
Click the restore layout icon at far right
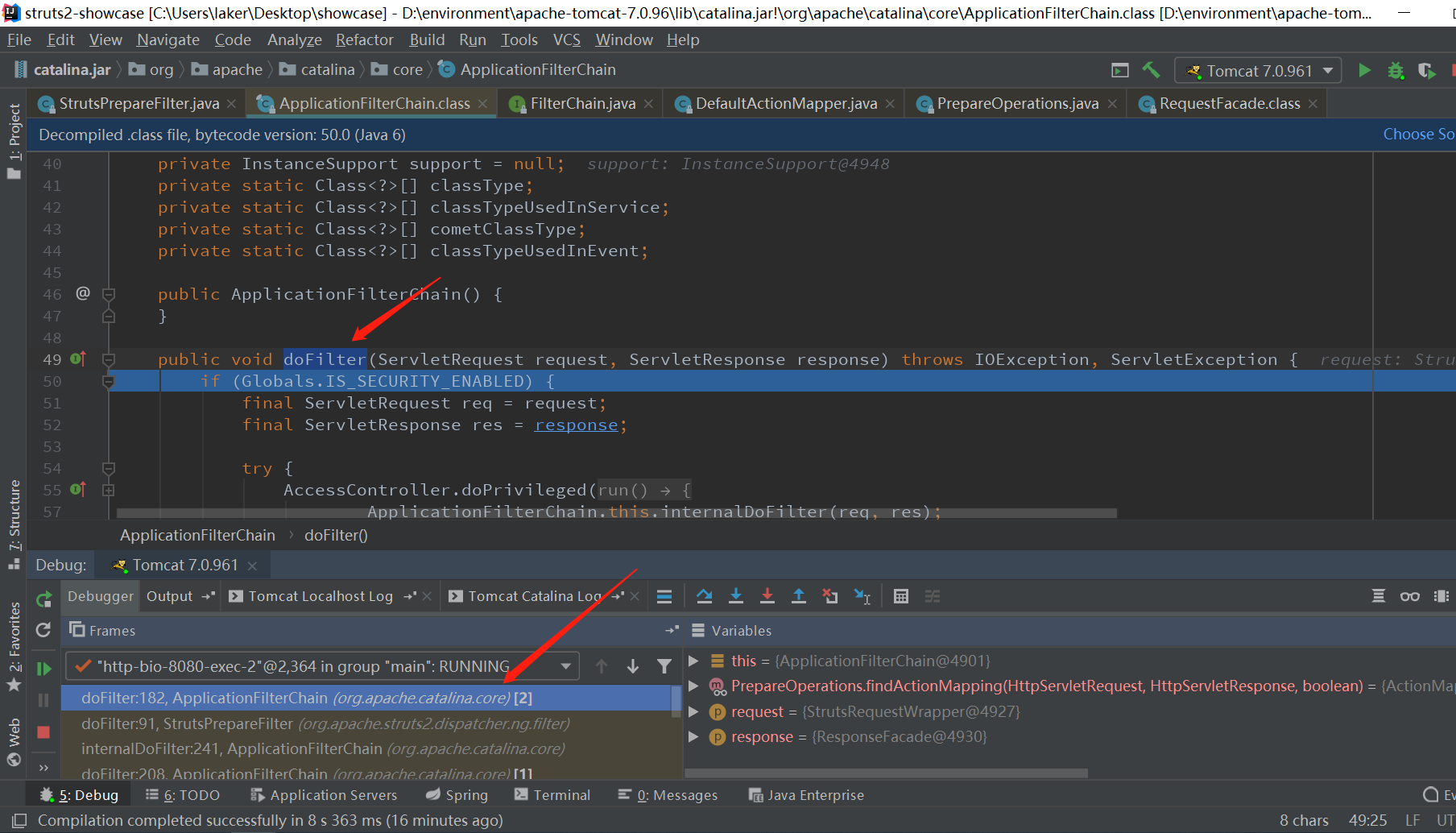(x=1441, y=596)
